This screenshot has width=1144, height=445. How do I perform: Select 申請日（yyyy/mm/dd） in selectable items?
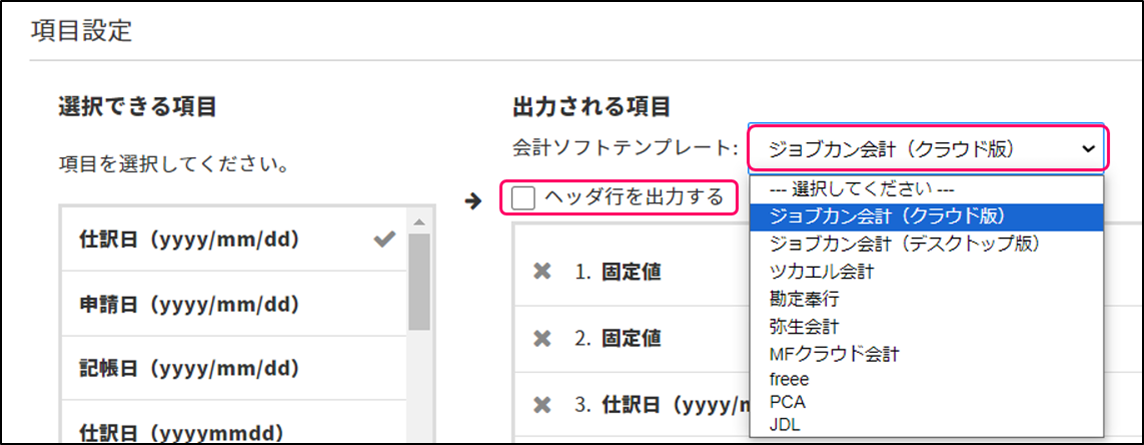coord(233,303)
